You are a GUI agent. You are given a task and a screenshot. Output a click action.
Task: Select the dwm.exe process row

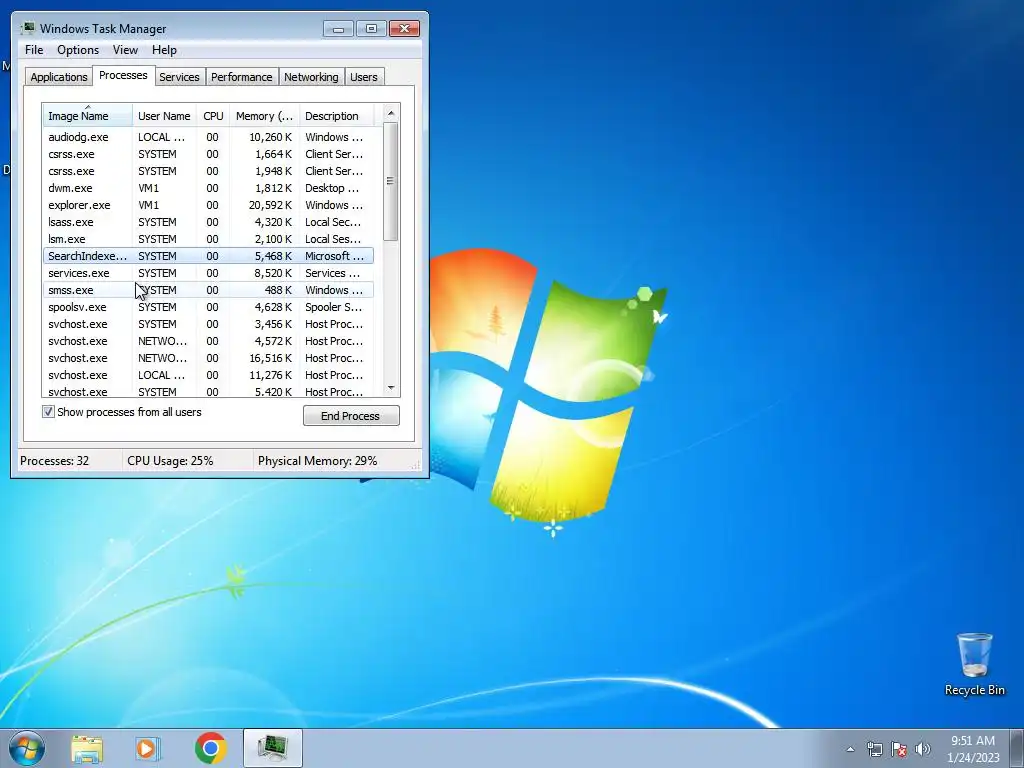(208, 188)
